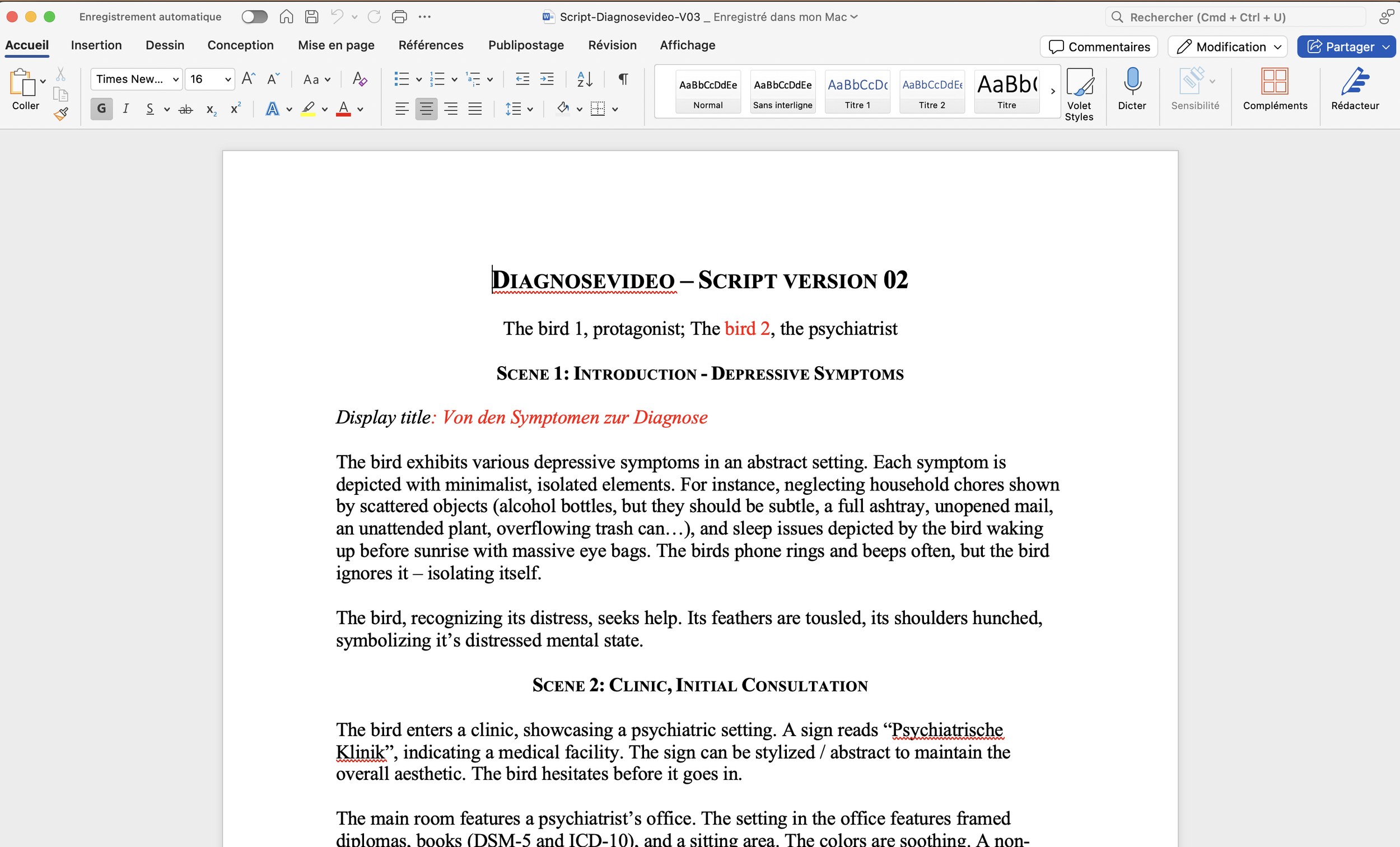Switch to the Insertion tab
This screenshot has width=1400, height=847.
point(96,45)
